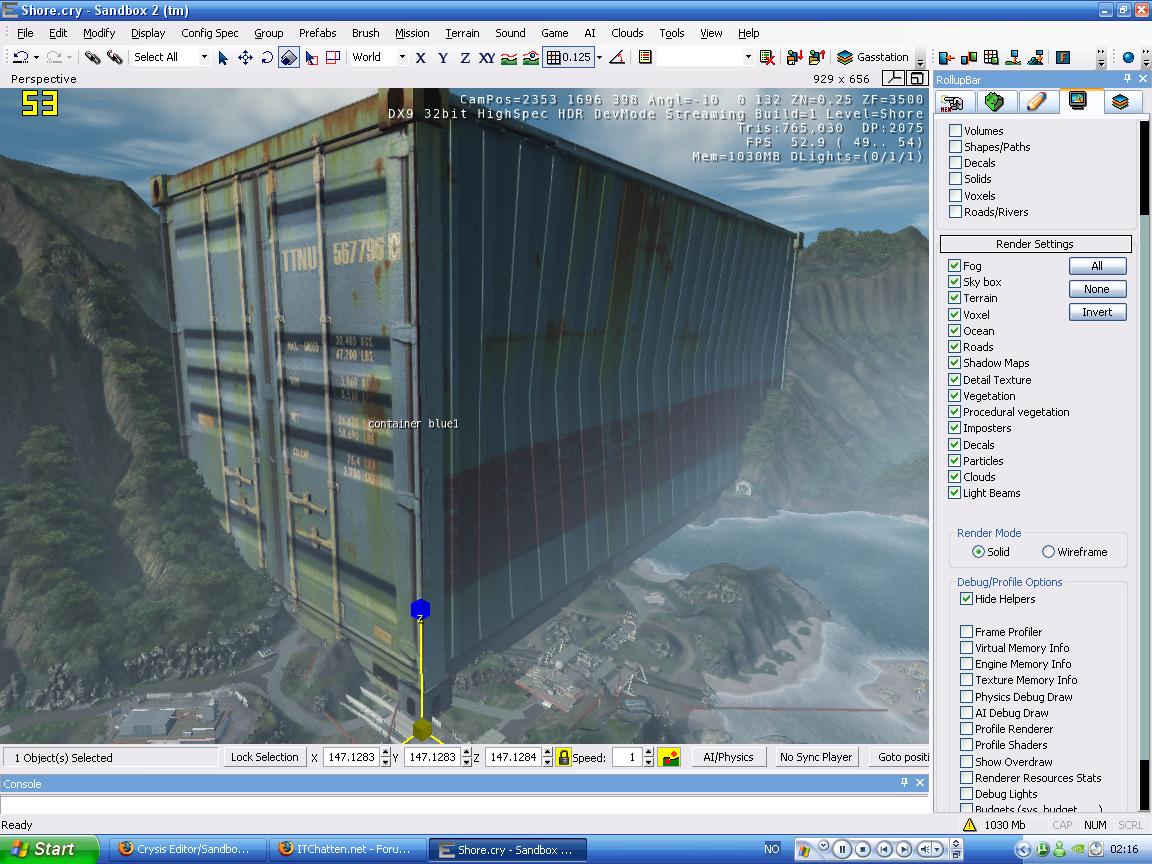
Task: Click the load selected objects icon
Action: tap(816, 57)
